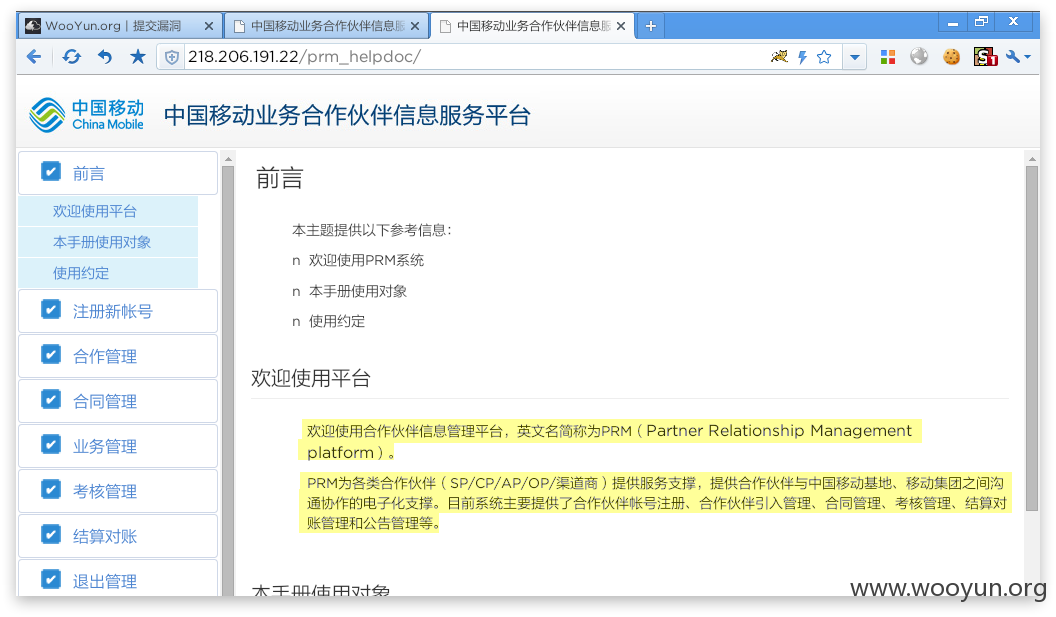Click the 欢迎使用平台 section heading
Image resolution: width=1056 pixels, height=617 pixels.
(310, 378)
